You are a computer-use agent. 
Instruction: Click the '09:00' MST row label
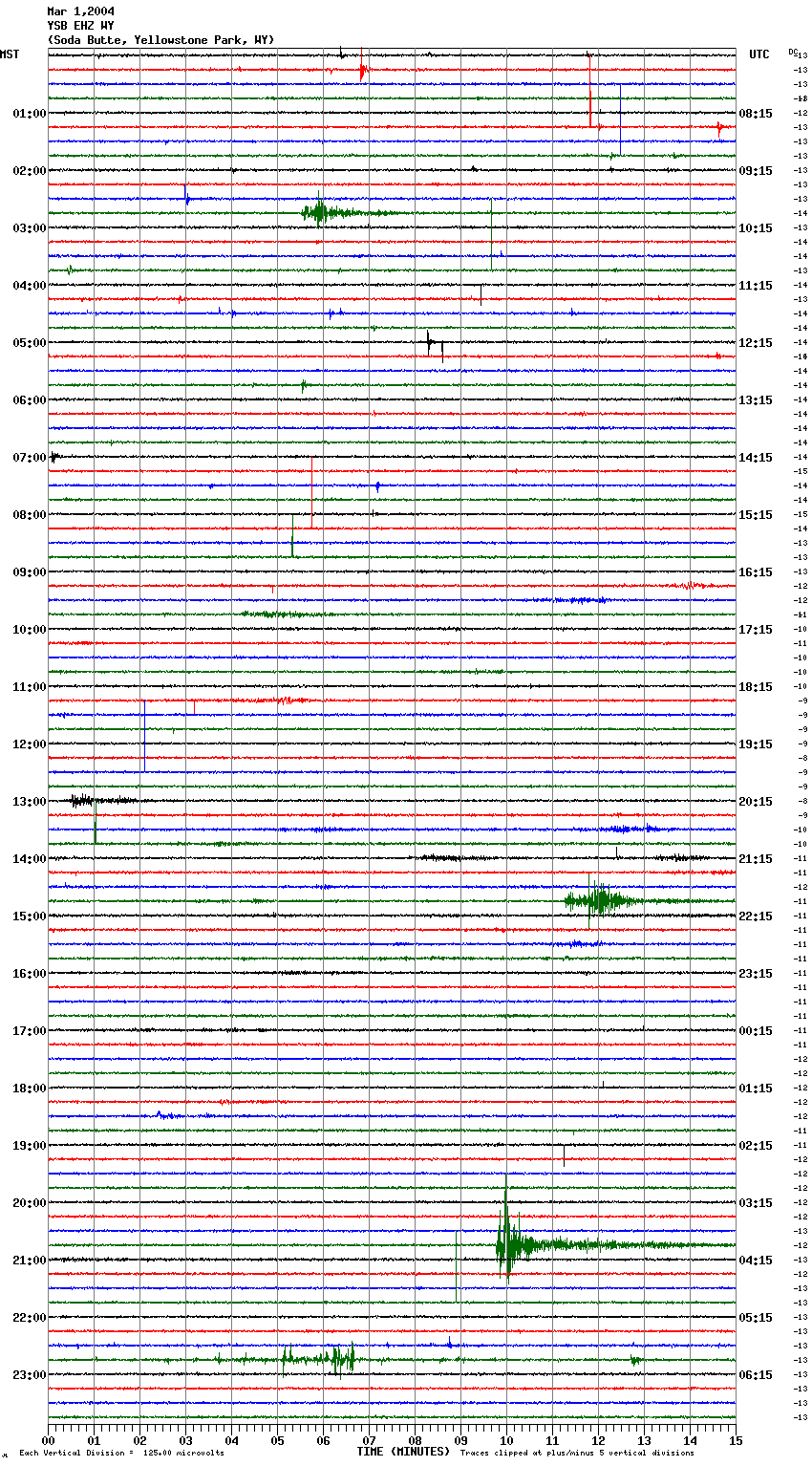tap(30, 572)
